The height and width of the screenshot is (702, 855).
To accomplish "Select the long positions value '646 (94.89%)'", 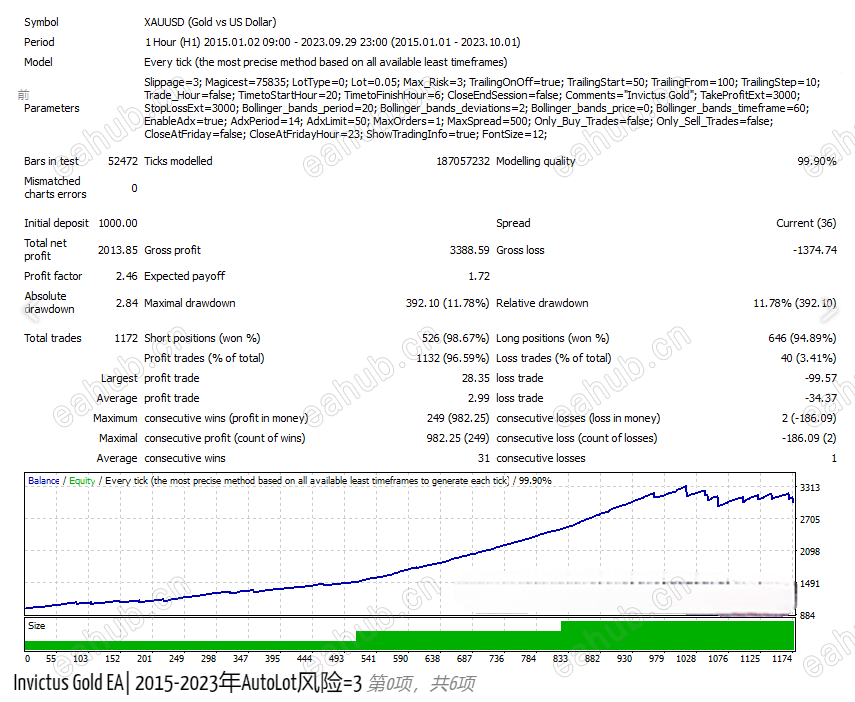I will [x=802, y=338].
